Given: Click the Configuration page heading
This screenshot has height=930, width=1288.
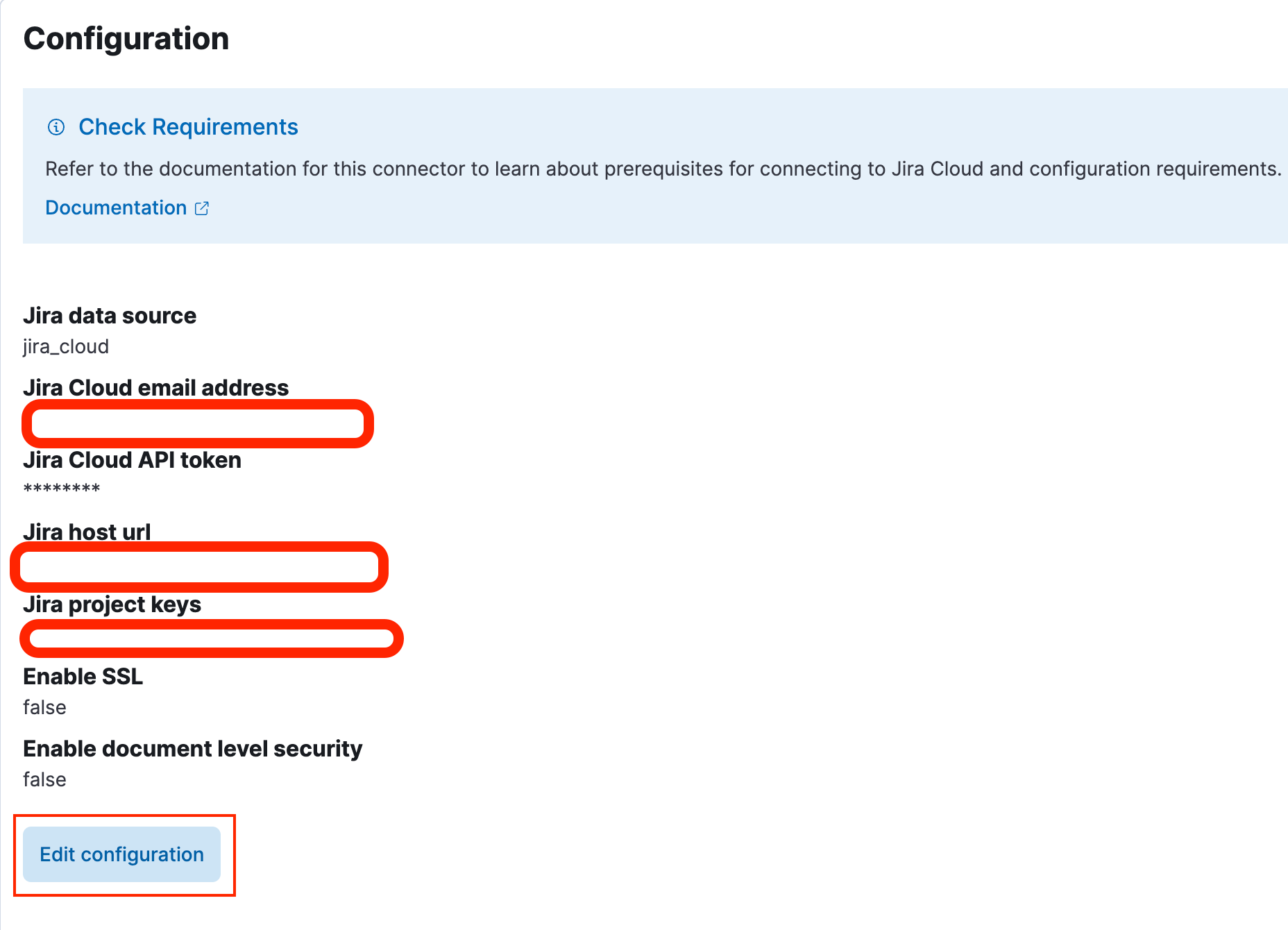Looking at the screenshot, I should (x=126, y=39).
